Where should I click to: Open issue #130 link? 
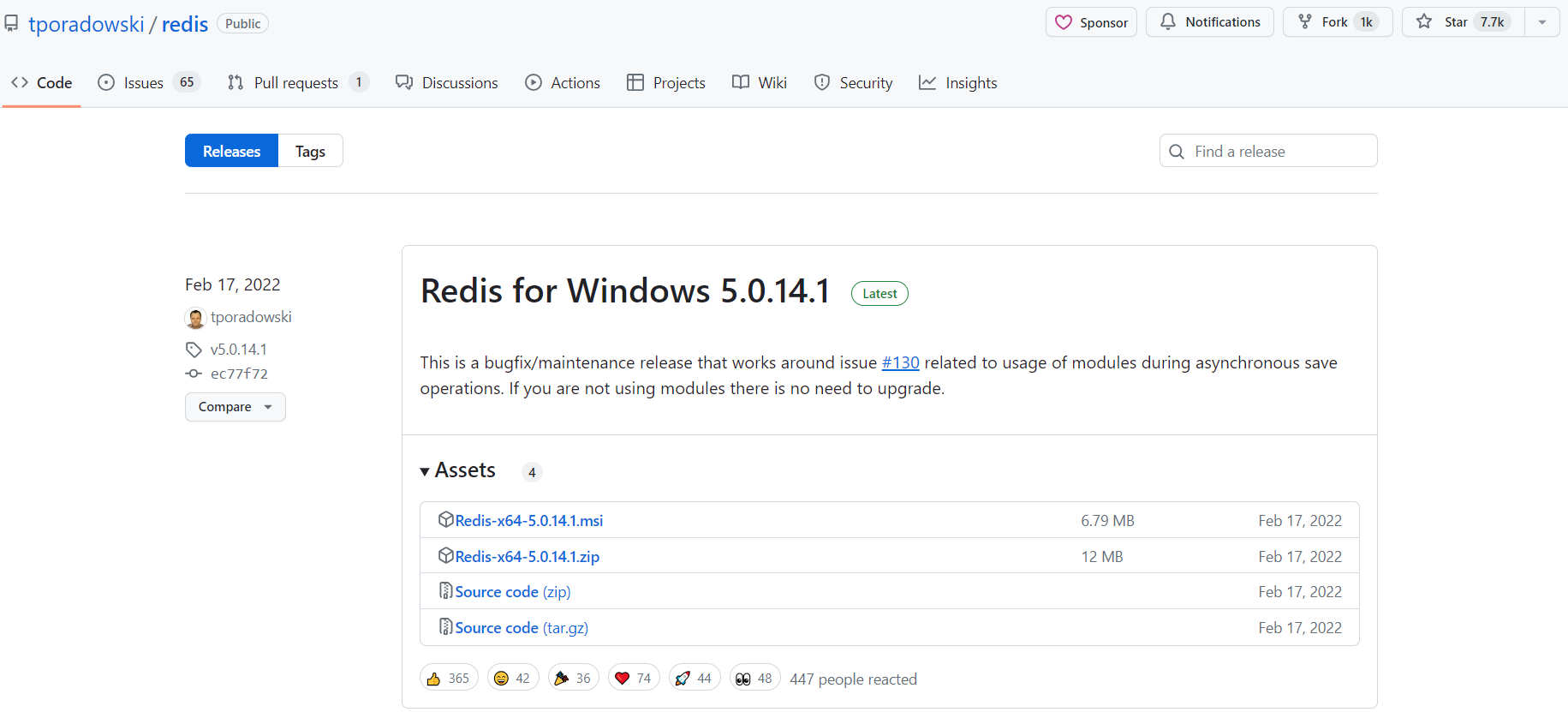[901, 362]
